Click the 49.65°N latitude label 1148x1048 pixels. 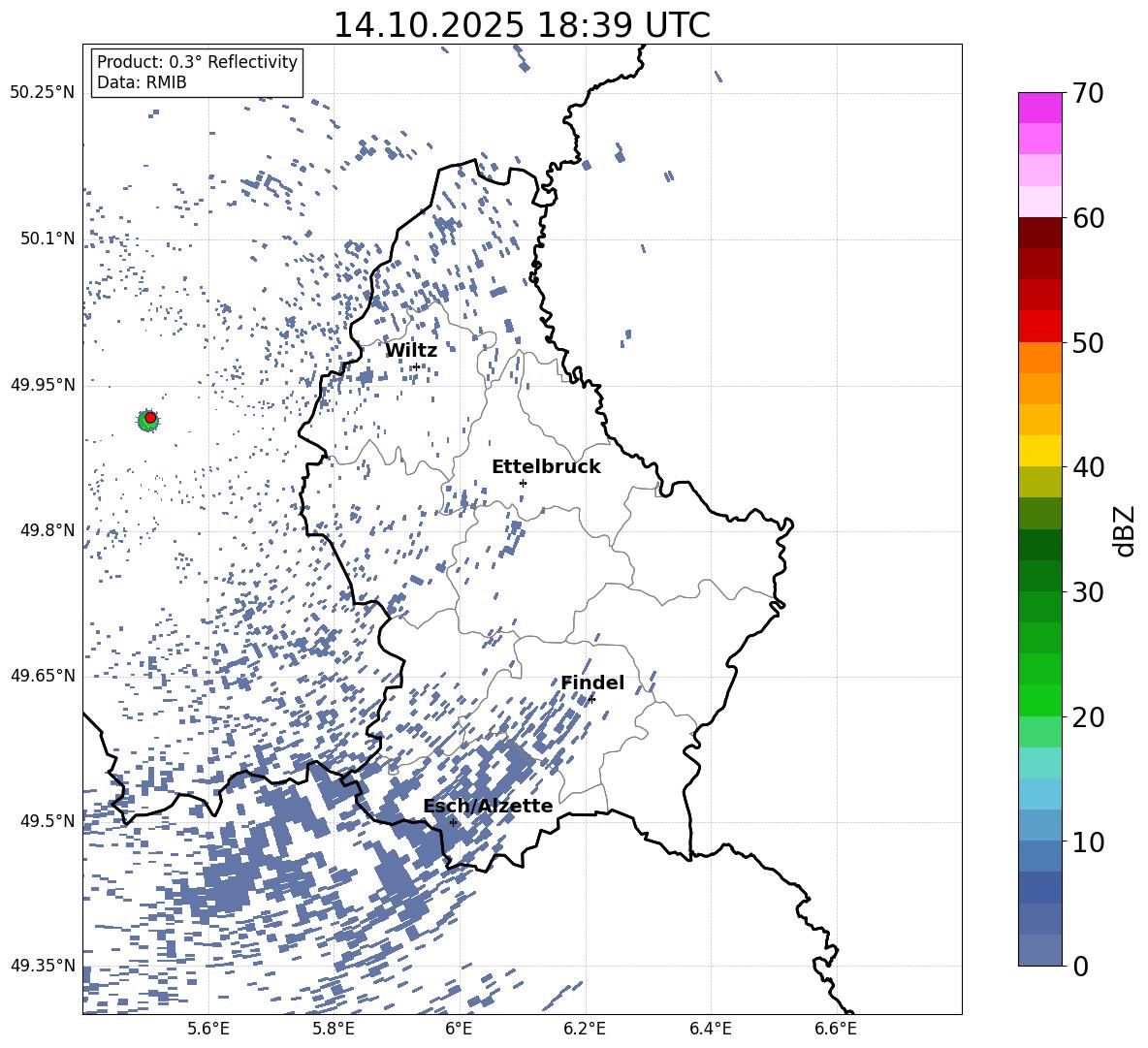pyautogui.click(x=43, y=676)
